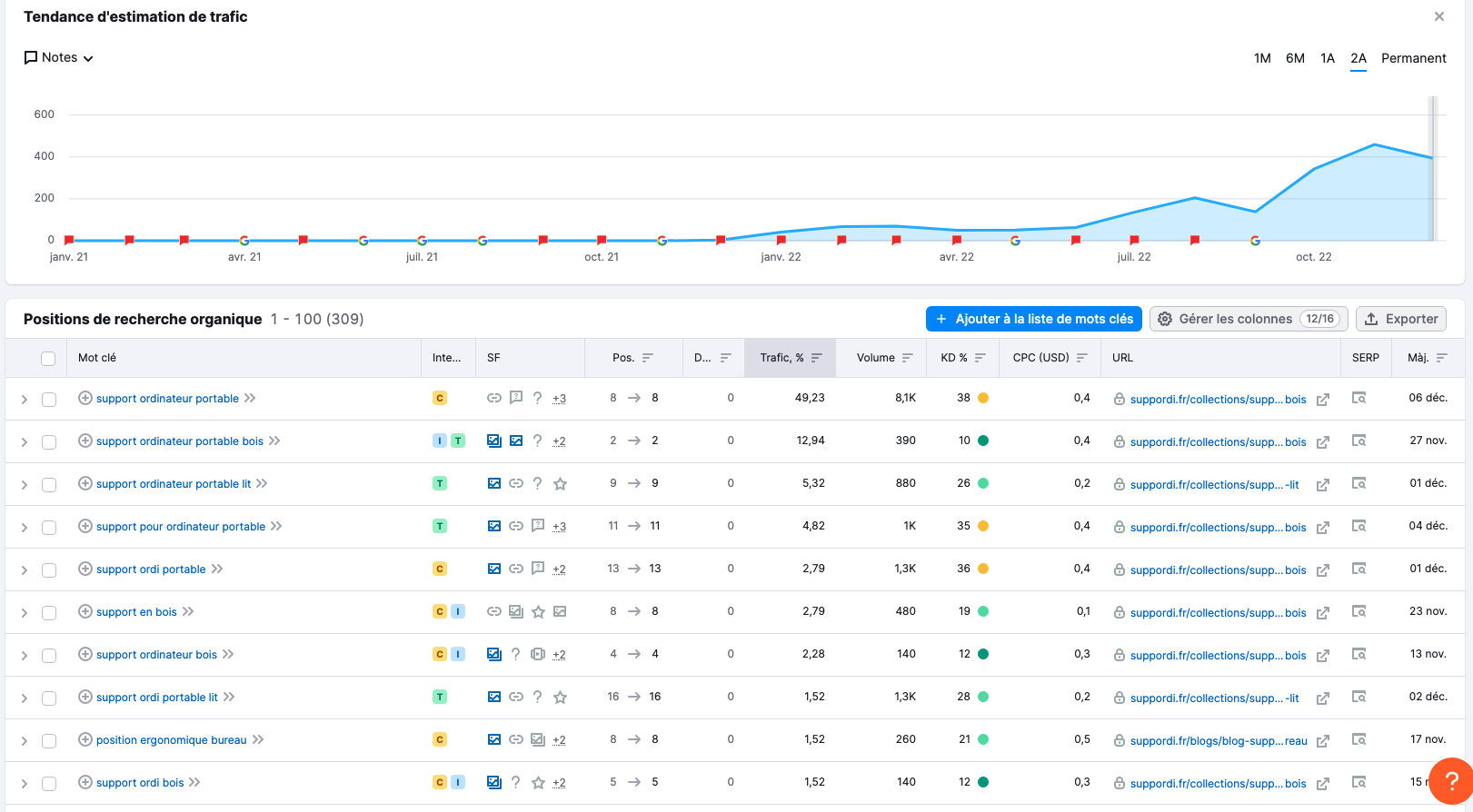Open keyword link support ordinateur portable lit

click(174, 484)
